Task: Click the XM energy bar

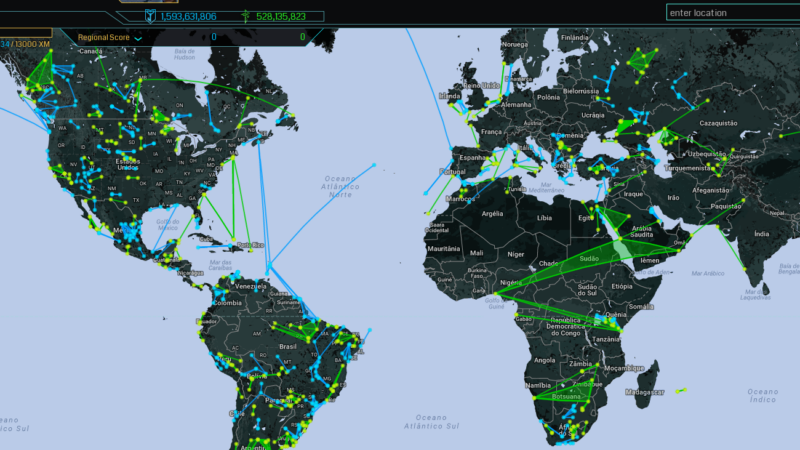Action: (x=26, y=33)
